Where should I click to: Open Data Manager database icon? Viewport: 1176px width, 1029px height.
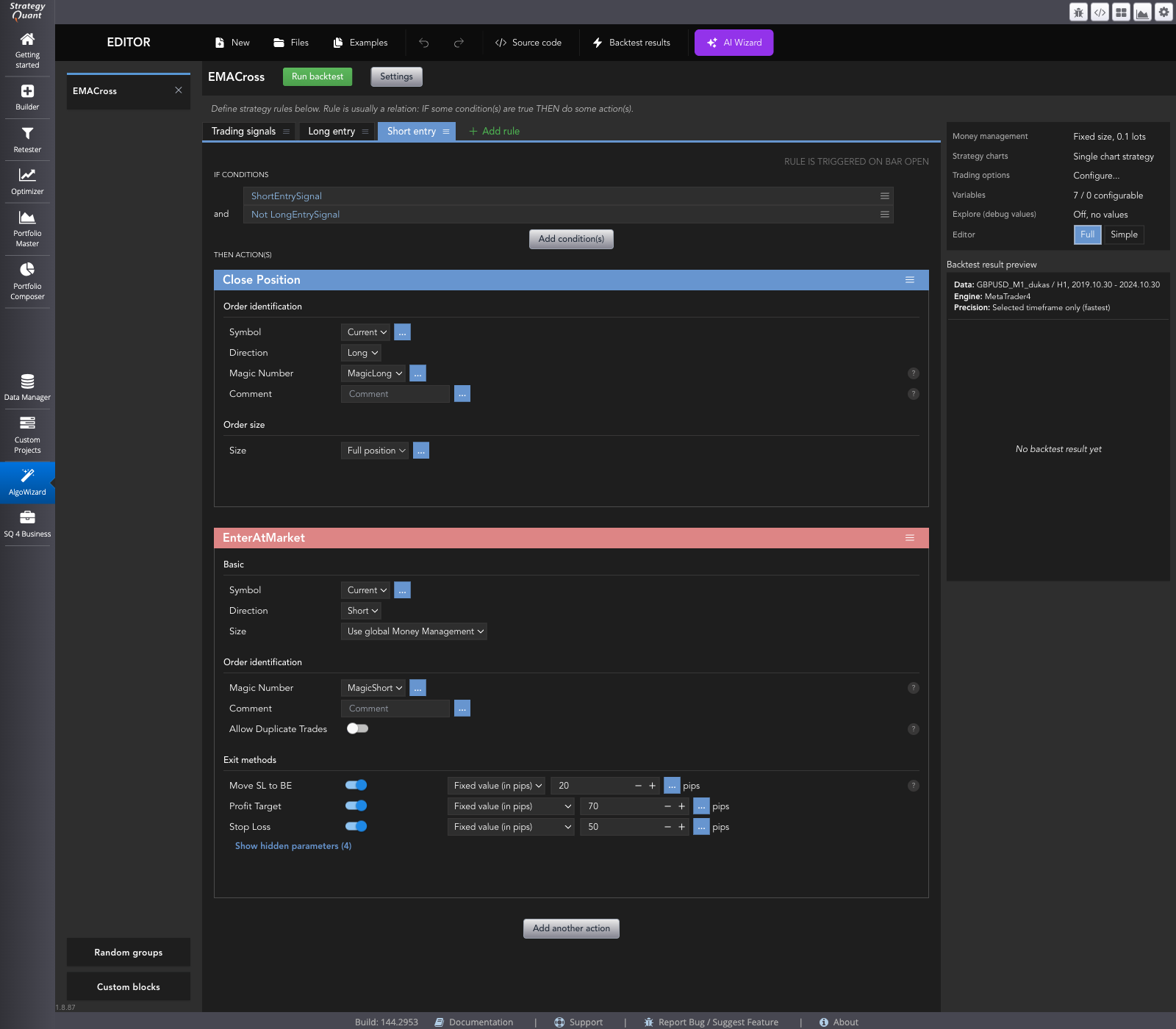[x=27, y=381]
